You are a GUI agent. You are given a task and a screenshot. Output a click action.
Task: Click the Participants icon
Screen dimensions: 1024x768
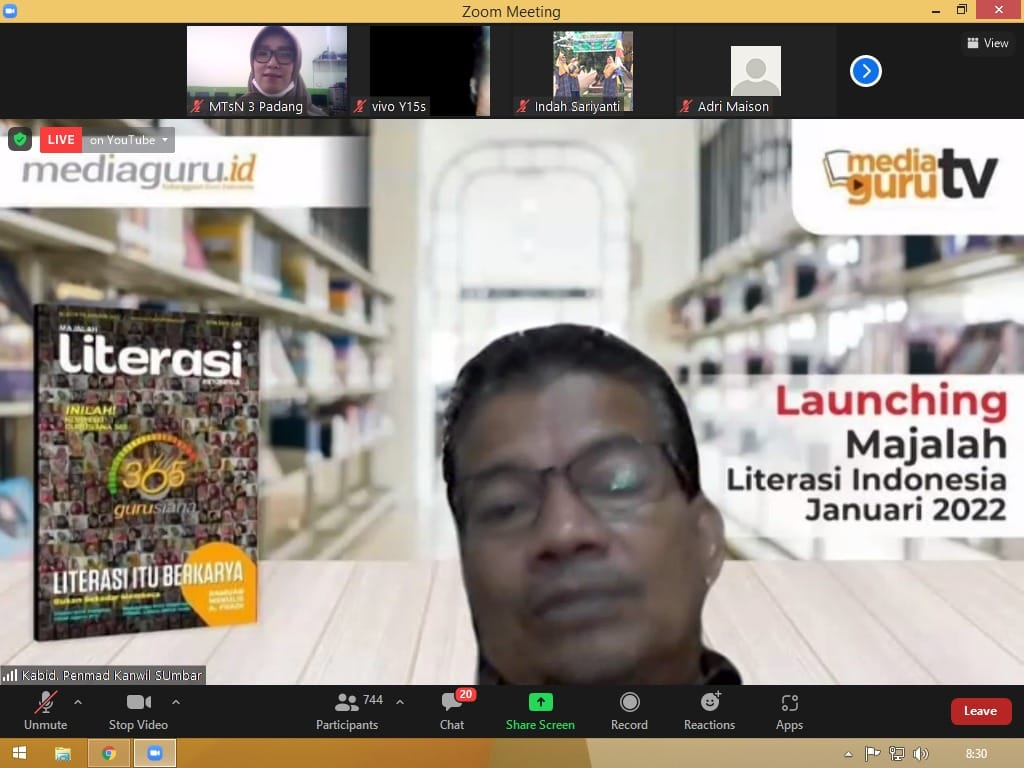347,703
